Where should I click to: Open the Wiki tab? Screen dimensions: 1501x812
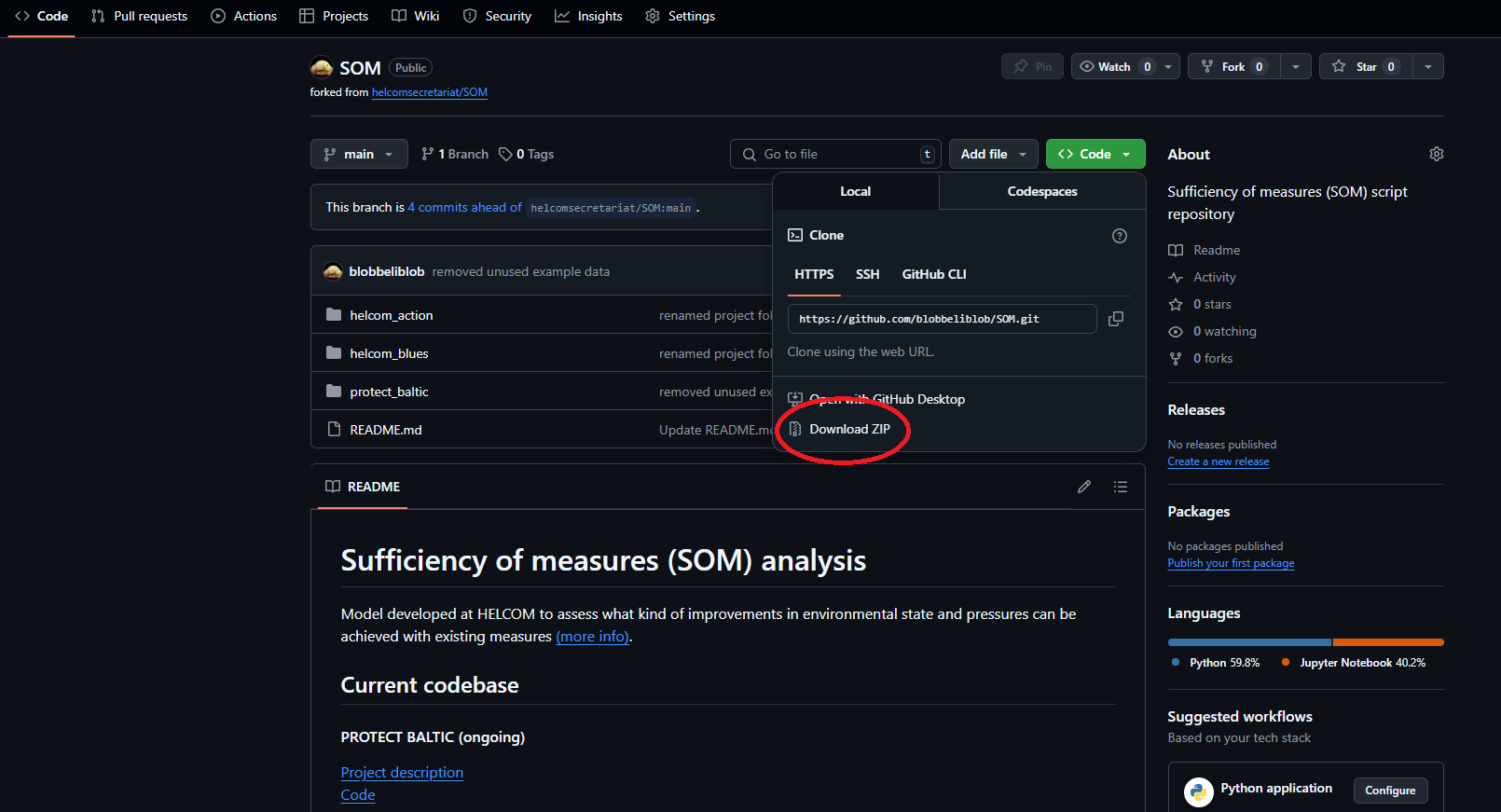point(416,16)
